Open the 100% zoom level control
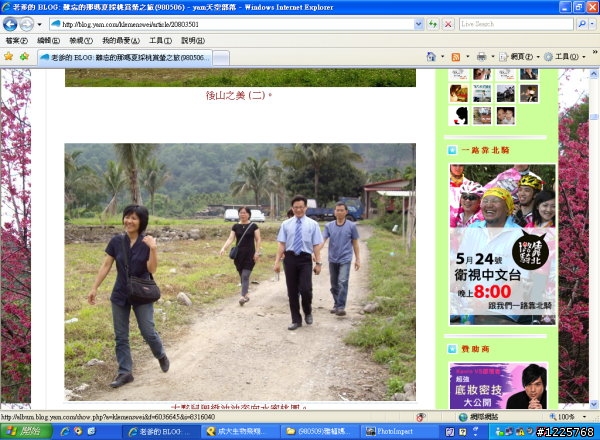The width and height of the screenshot is (600, 440). [562, 417]
